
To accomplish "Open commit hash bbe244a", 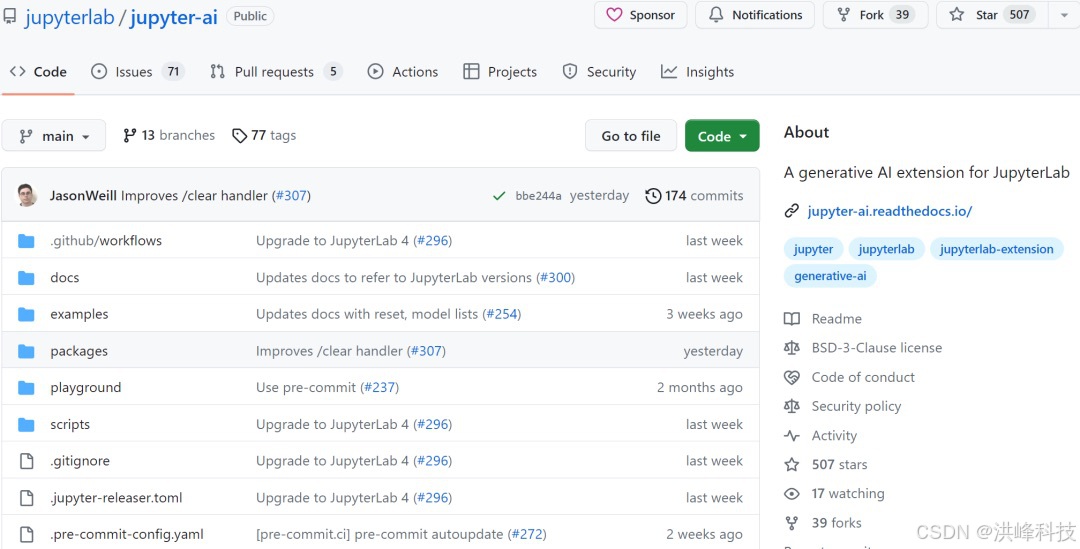I will [539, 196].
